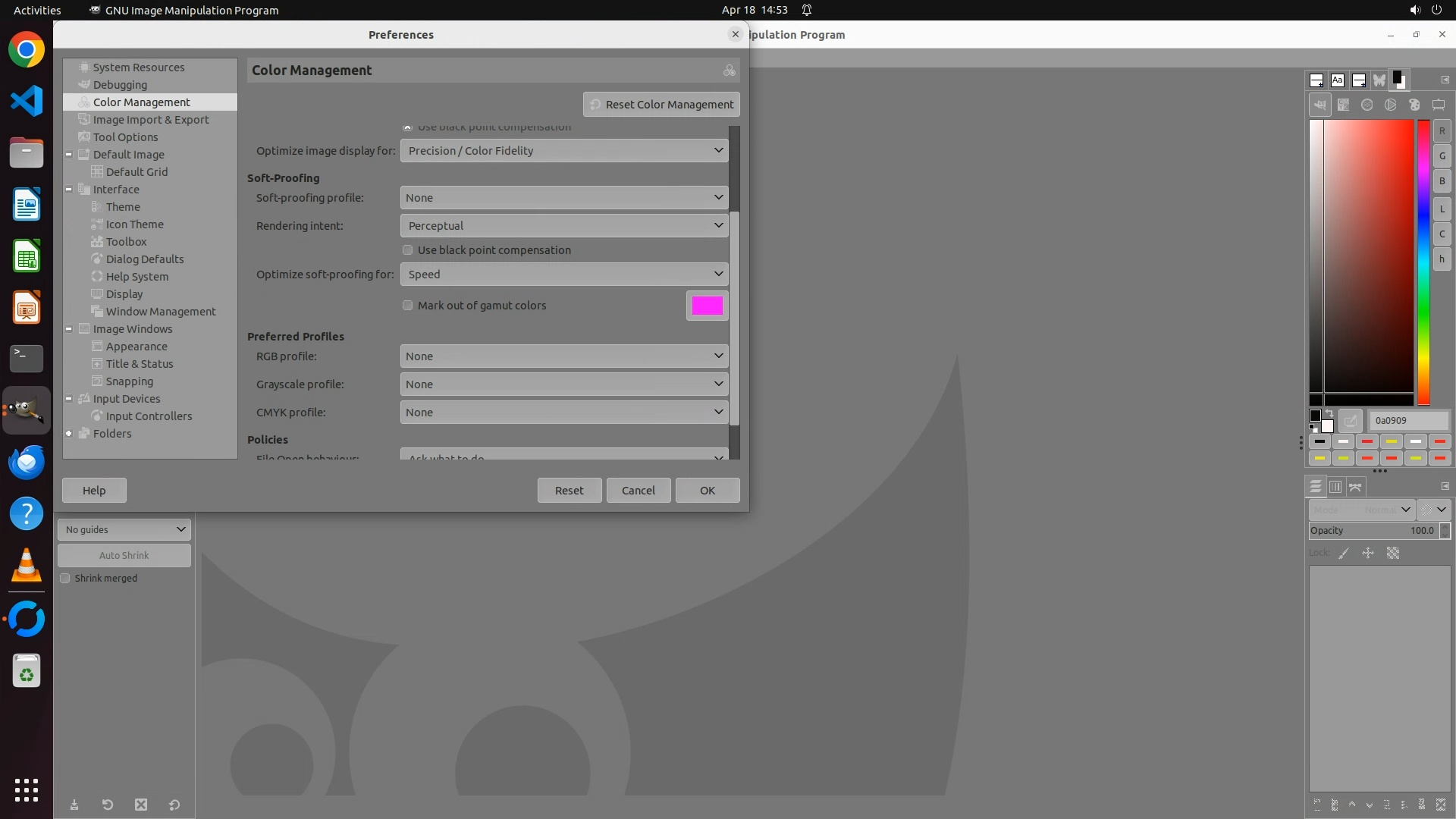Image resolution: width=1456 pixels, height=819 pixels.
Task: Enable Mark out of gamut colors
Action: click(x=408, y=306)
